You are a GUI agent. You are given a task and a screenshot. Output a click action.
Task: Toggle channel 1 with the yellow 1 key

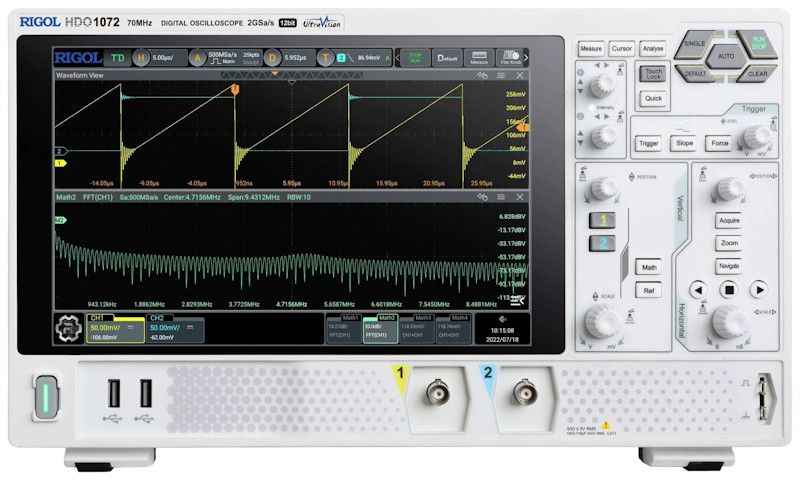[x=602, y=220]
